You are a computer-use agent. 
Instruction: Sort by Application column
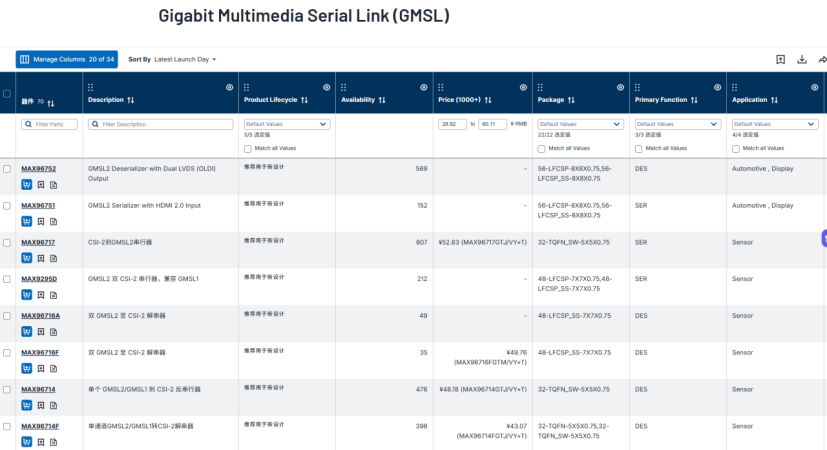coord(774,100)
